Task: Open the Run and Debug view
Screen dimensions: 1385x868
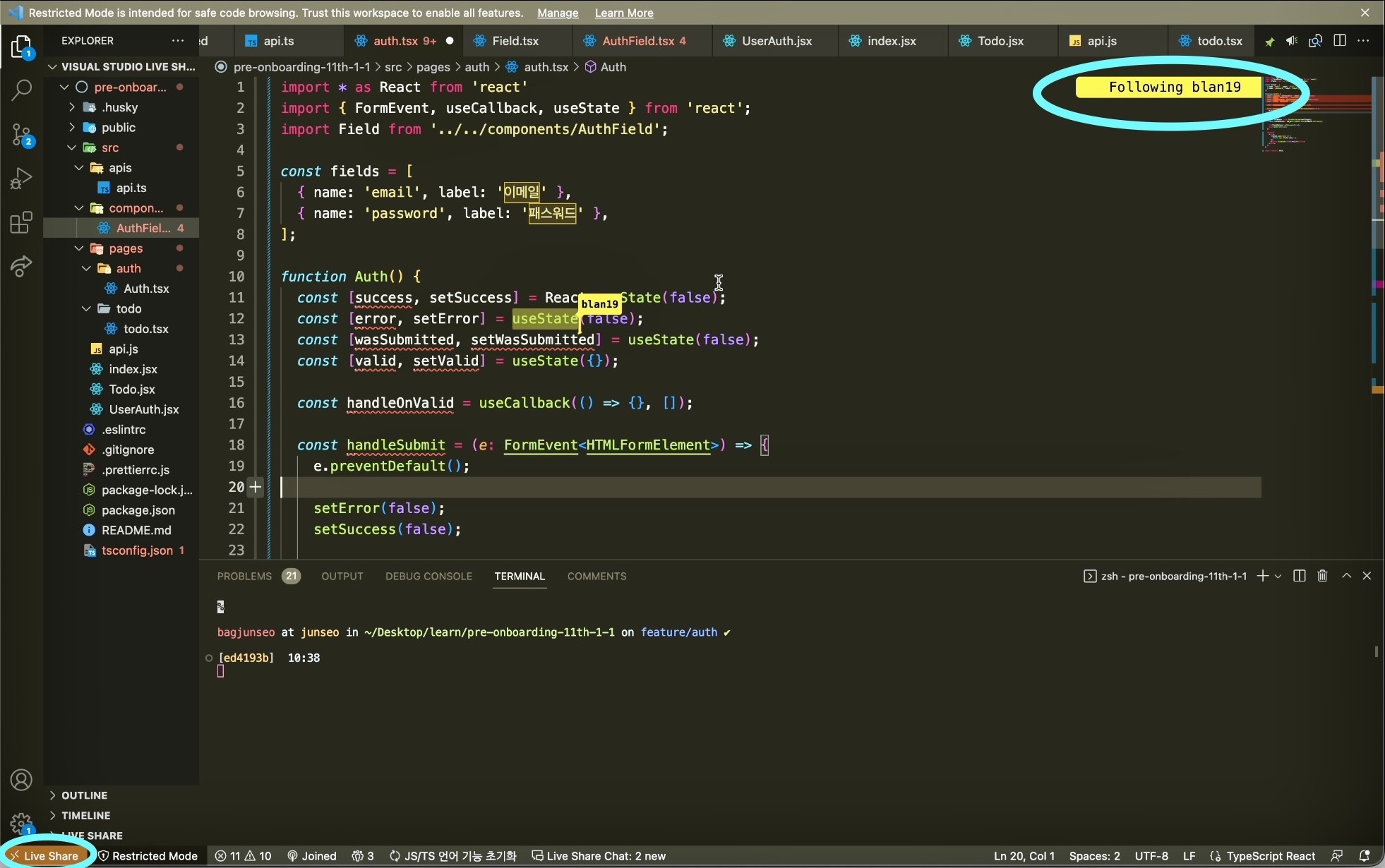Action: point(21,178)
